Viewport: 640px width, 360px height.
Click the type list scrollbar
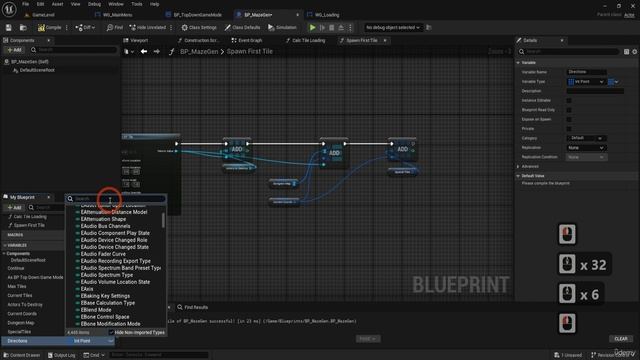point(164,220)
